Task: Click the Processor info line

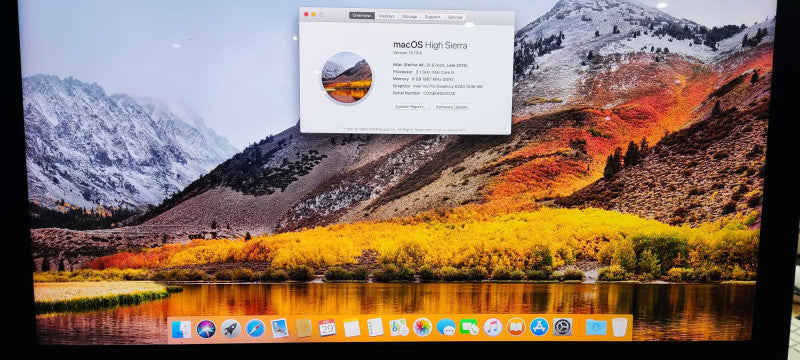Action: 423,72
